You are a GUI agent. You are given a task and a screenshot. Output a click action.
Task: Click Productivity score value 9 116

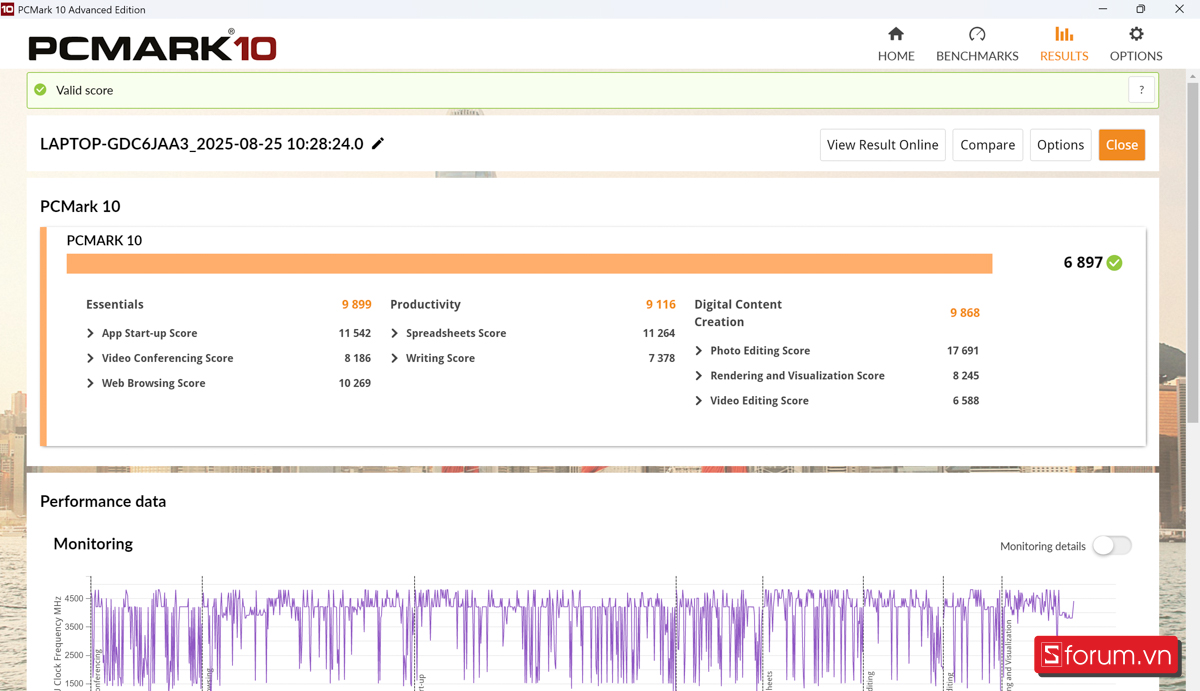coord(660,304)
